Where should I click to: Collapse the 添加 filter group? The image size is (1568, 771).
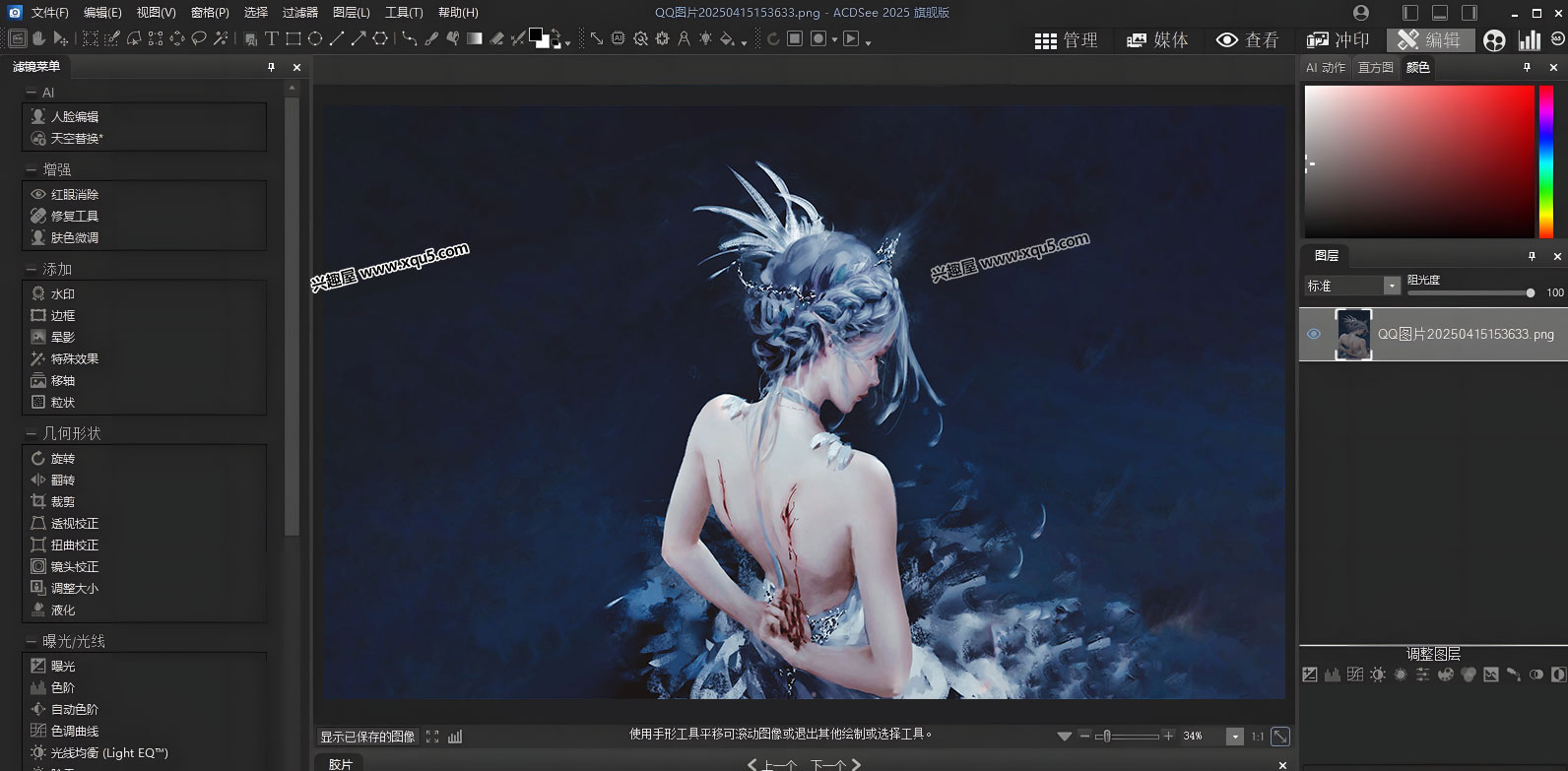[32, 270]
